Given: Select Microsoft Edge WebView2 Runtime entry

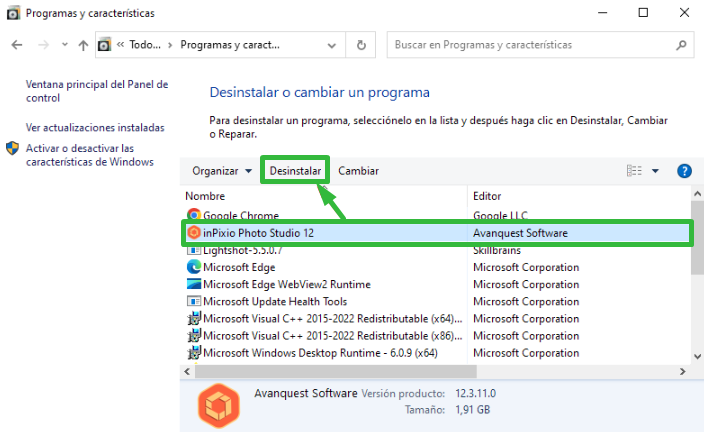Looking at the screenshot, I should click(286, 284).
